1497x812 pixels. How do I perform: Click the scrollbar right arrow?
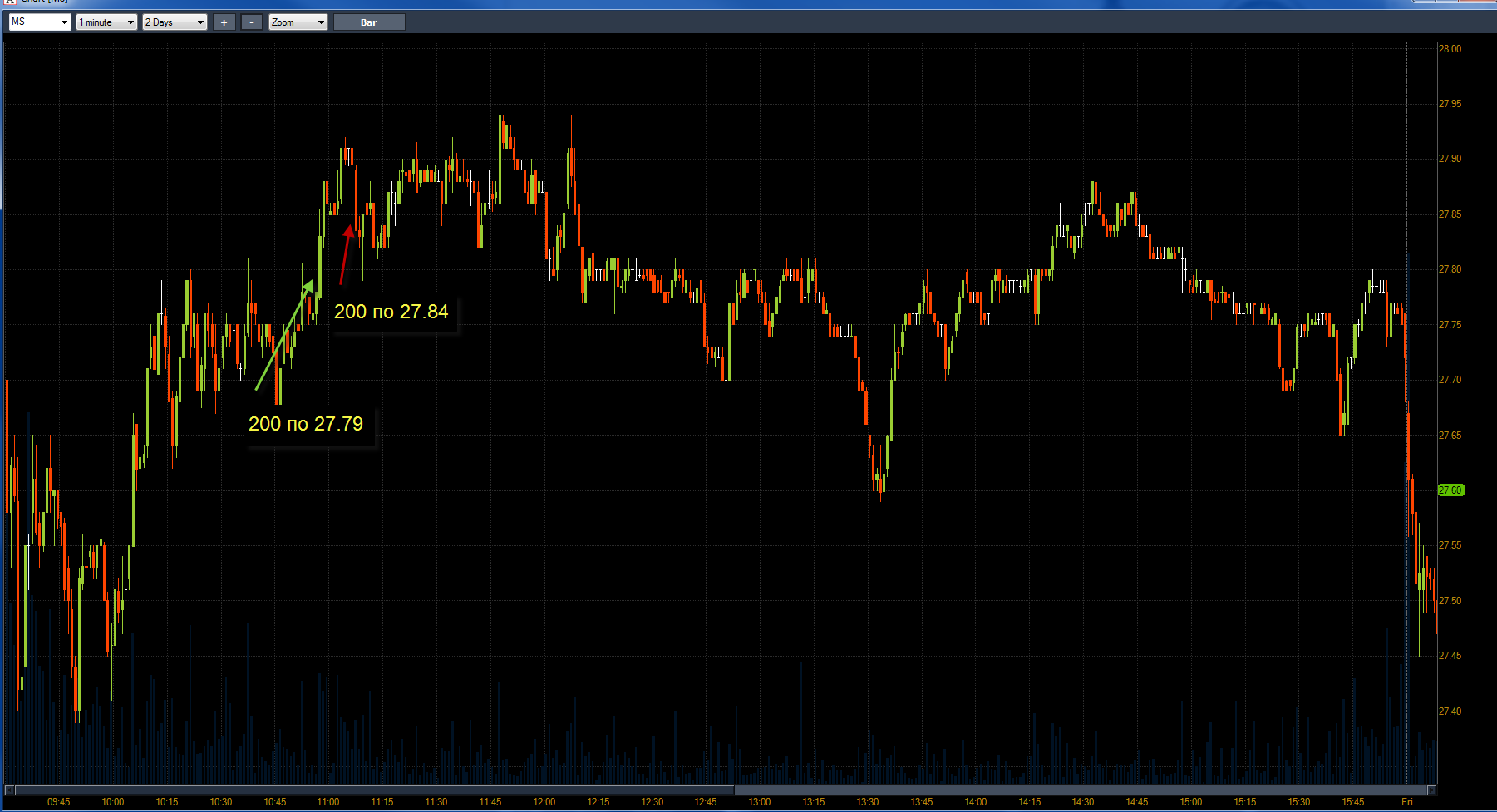(1432, 790)
